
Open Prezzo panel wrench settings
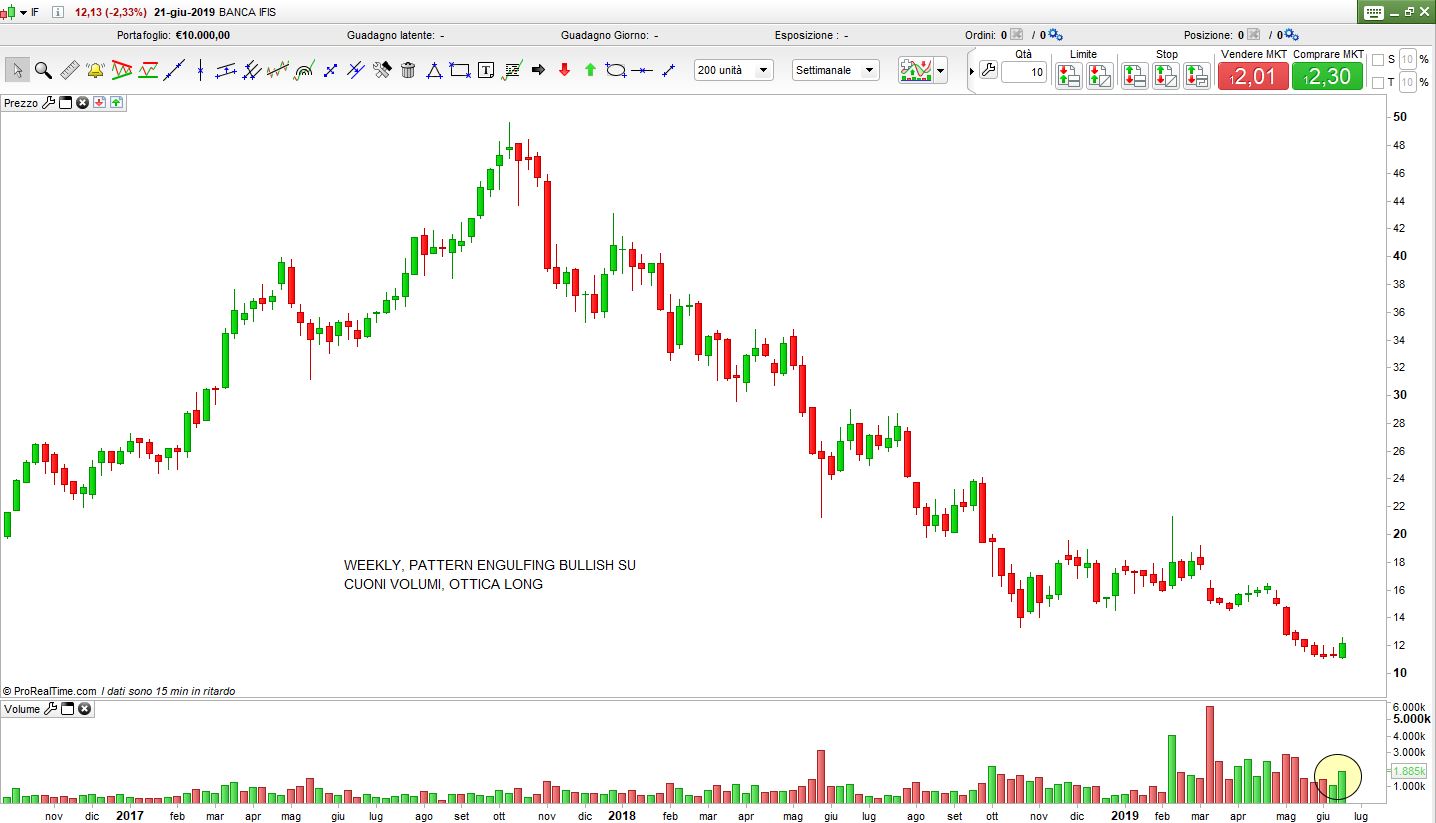(48, 103)
